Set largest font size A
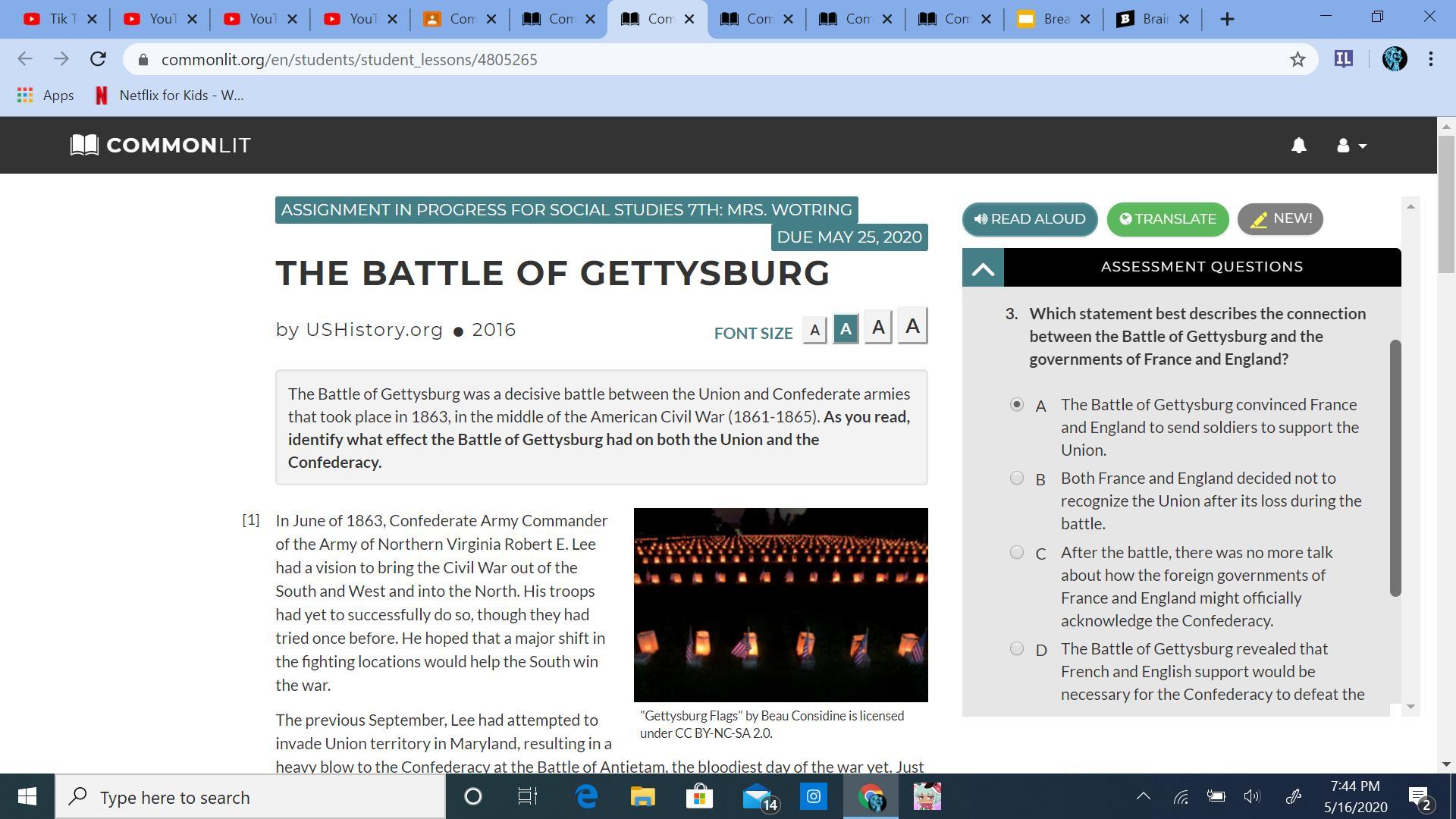This screenshot has height=819, width=1456. coord(912,327)
